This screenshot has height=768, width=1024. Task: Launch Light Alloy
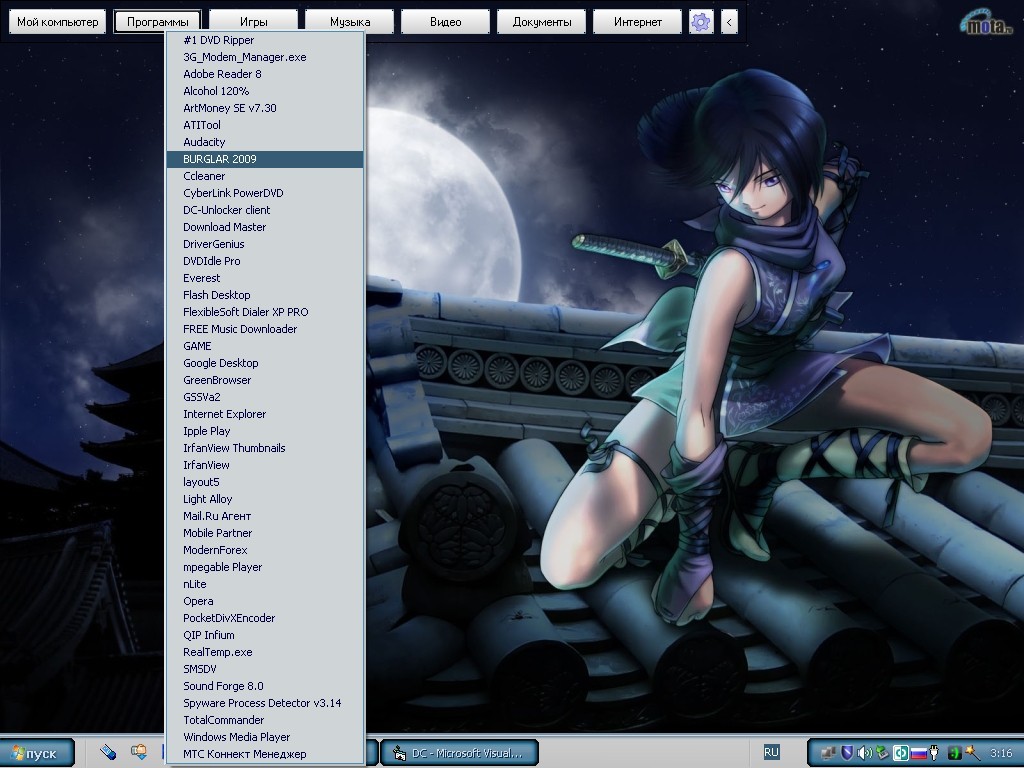[265, 499]
